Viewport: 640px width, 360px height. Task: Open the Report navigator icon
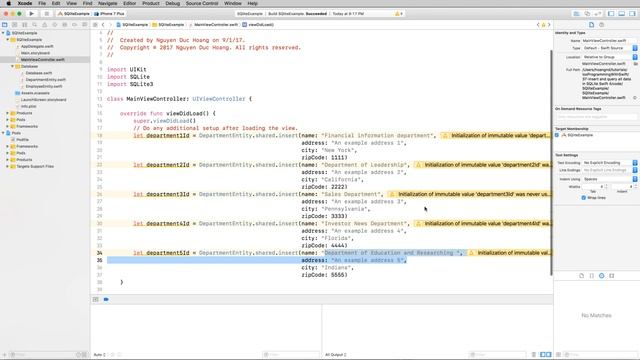pyautogui.click(x=84, y=24)
